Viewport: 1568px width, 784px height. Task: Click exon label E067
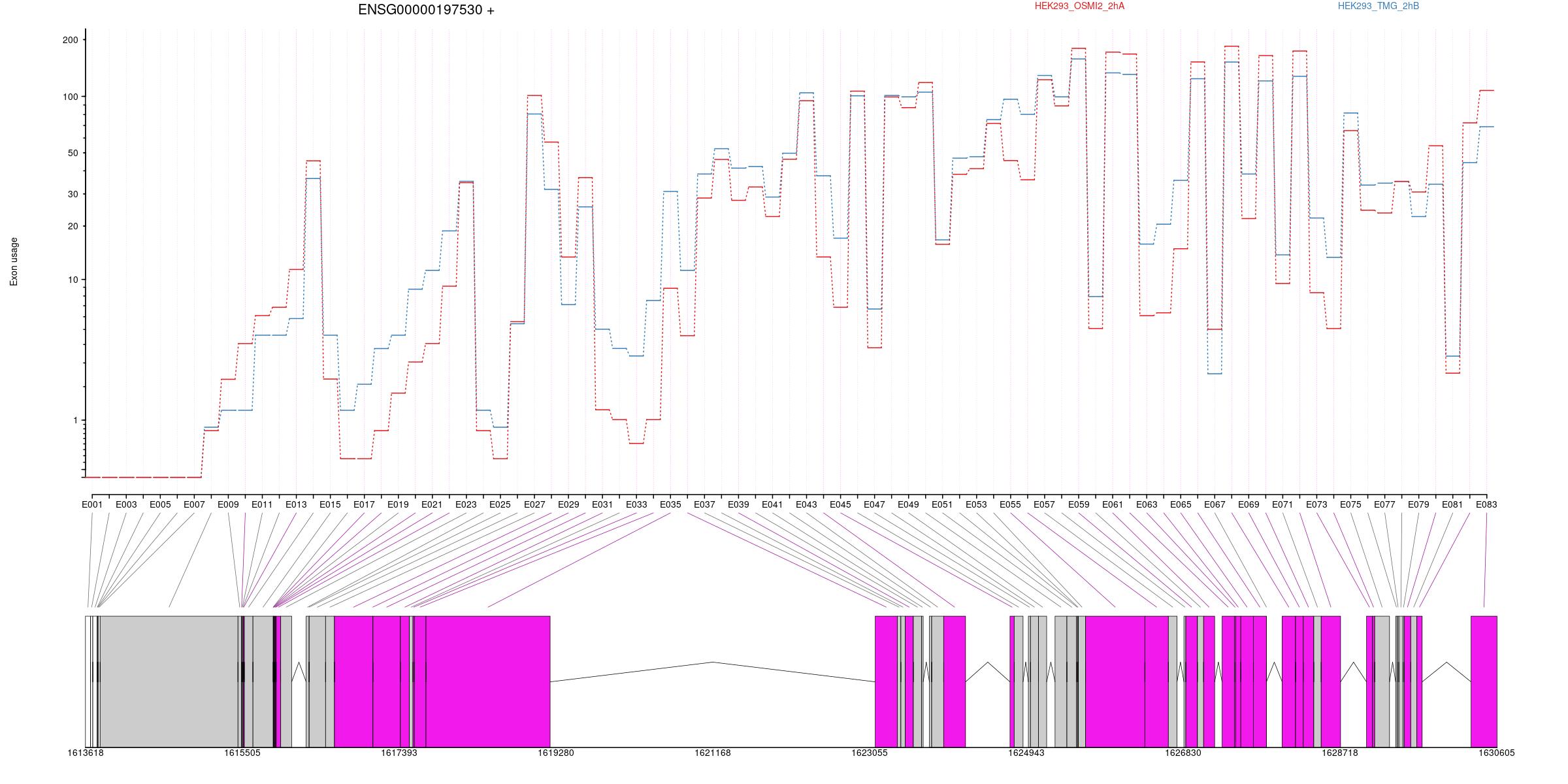pyautogui.click(x=1215, y=504)
